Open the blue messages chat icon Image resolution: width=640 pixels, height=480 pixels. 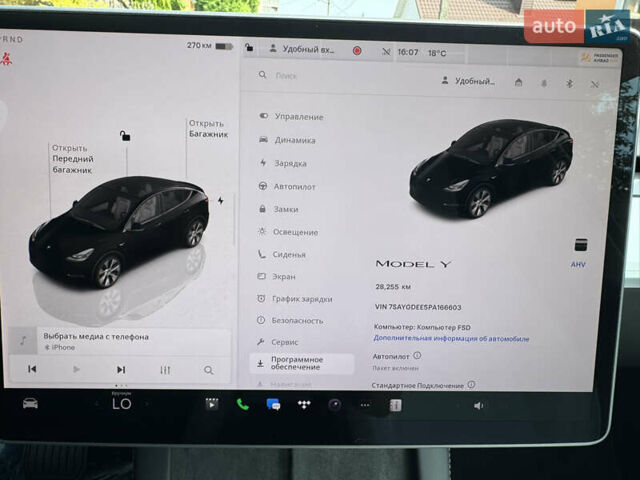[273, 404]
